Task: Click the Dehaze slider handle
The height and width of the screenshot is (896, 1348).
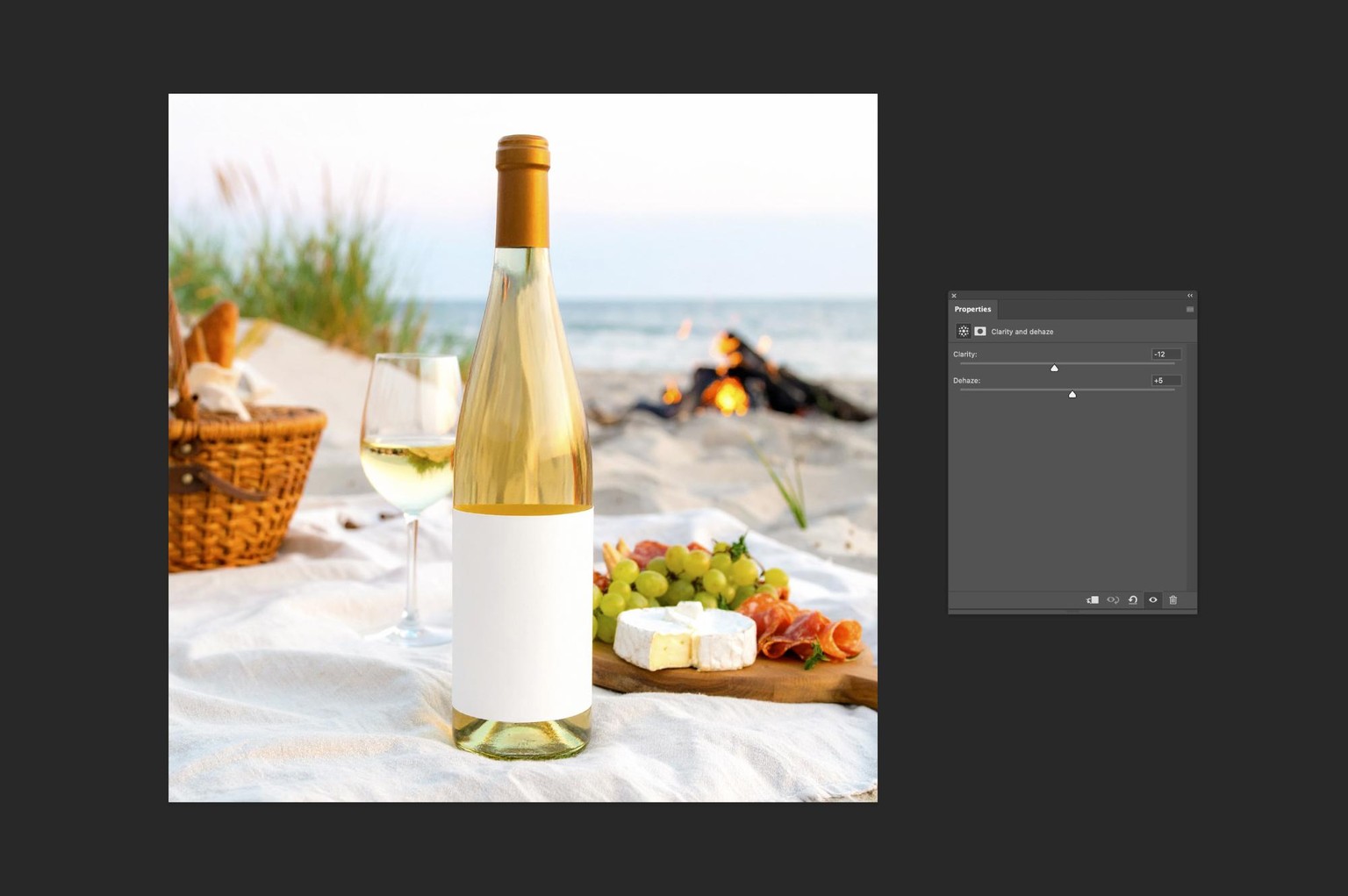Action: [1072, 395]
